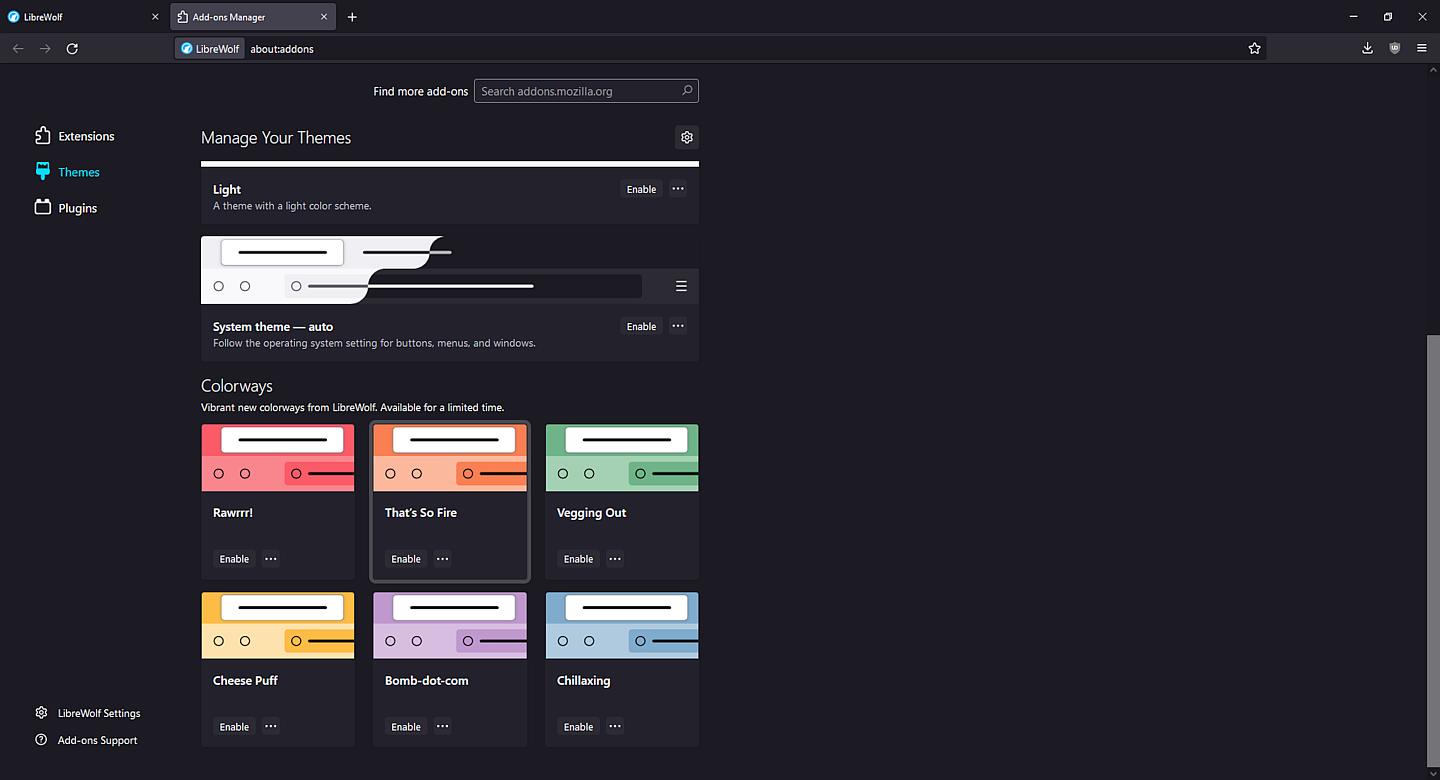The image size is (1440, 780).
Task: Select Themes in the sidebar
Action: point(67,172)
